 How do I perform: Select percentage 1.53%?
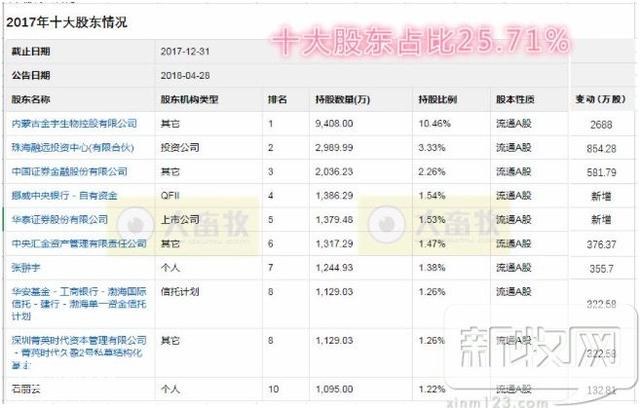432,220
